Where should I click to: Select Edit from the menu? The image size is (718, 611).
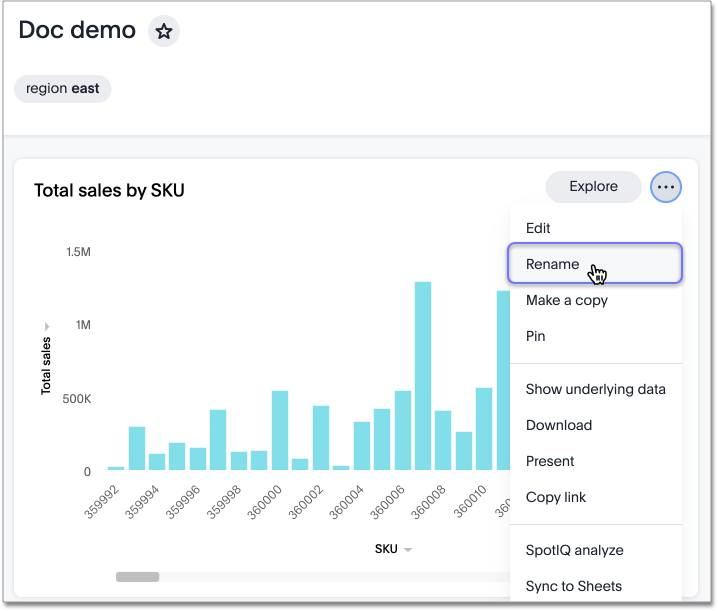(x=538, y=228)
